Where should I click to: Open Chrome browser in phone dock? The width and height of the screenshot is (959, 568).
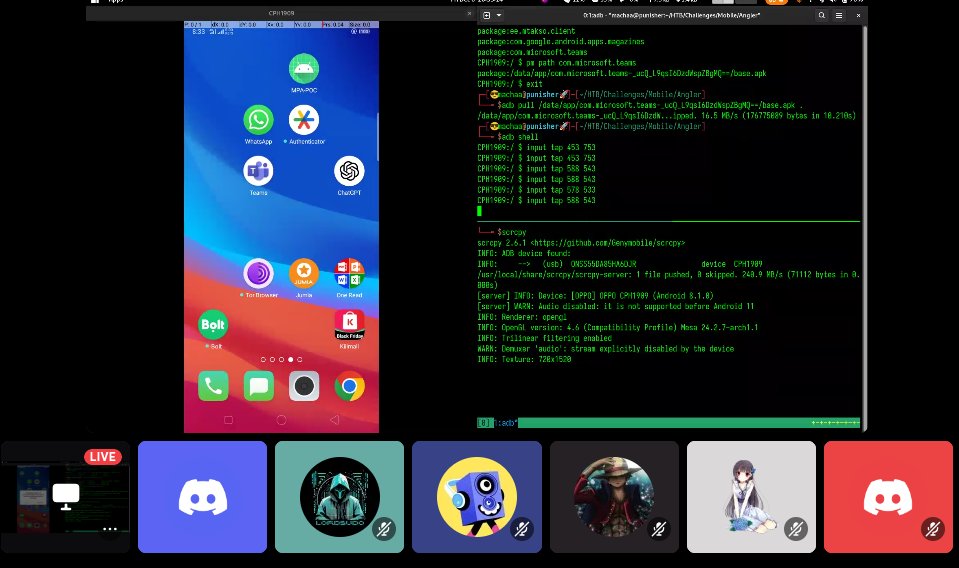click(349, 386)
